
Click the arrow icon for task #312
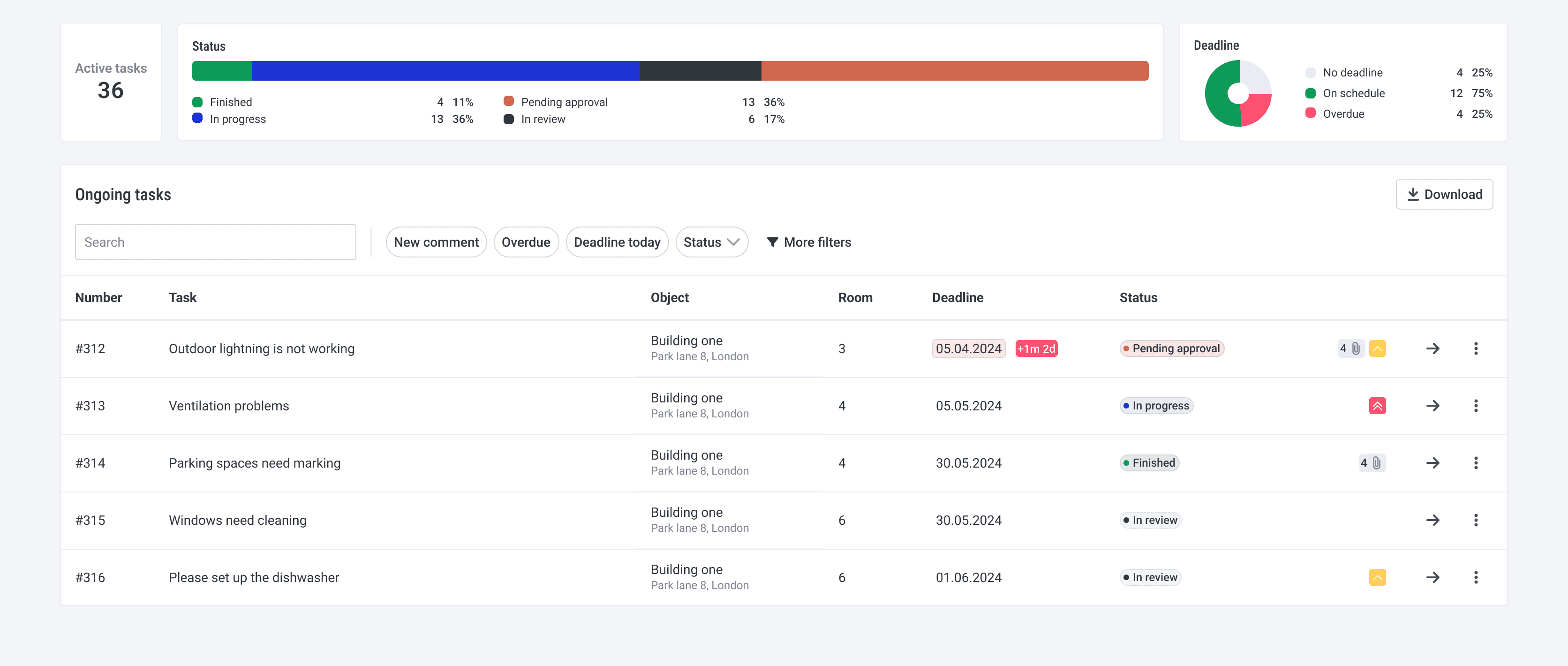[x=1432, y=348]
